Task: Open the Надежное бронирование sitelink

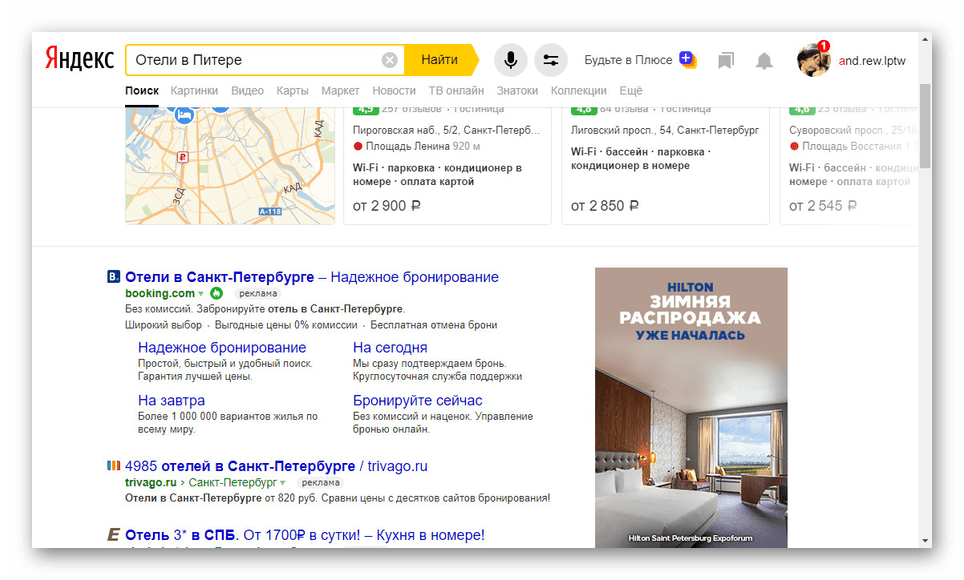Action: [222, 348]
